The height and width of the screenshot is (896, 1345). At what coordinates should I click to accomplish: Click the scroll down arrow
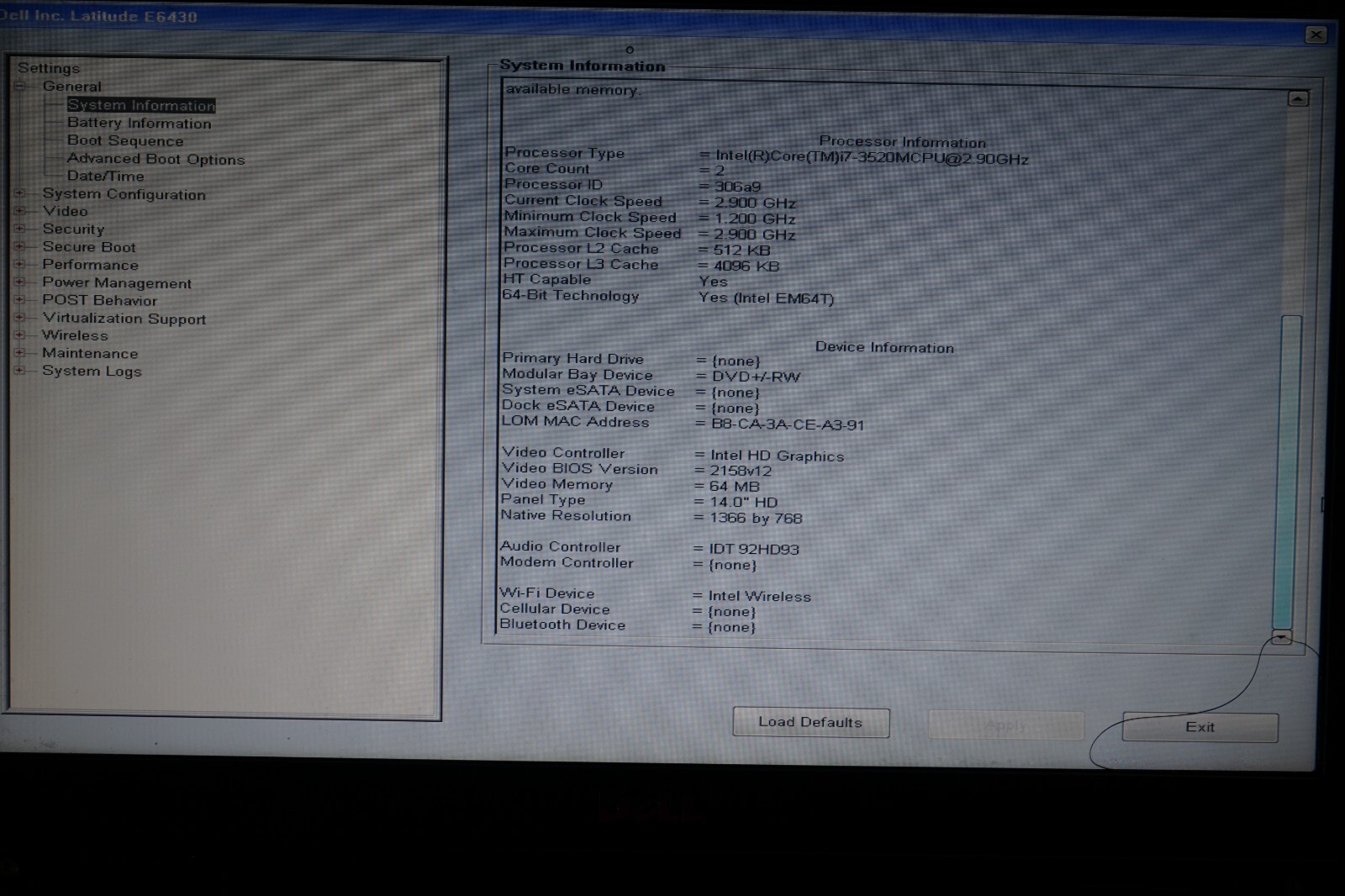tap(1281, 637)
